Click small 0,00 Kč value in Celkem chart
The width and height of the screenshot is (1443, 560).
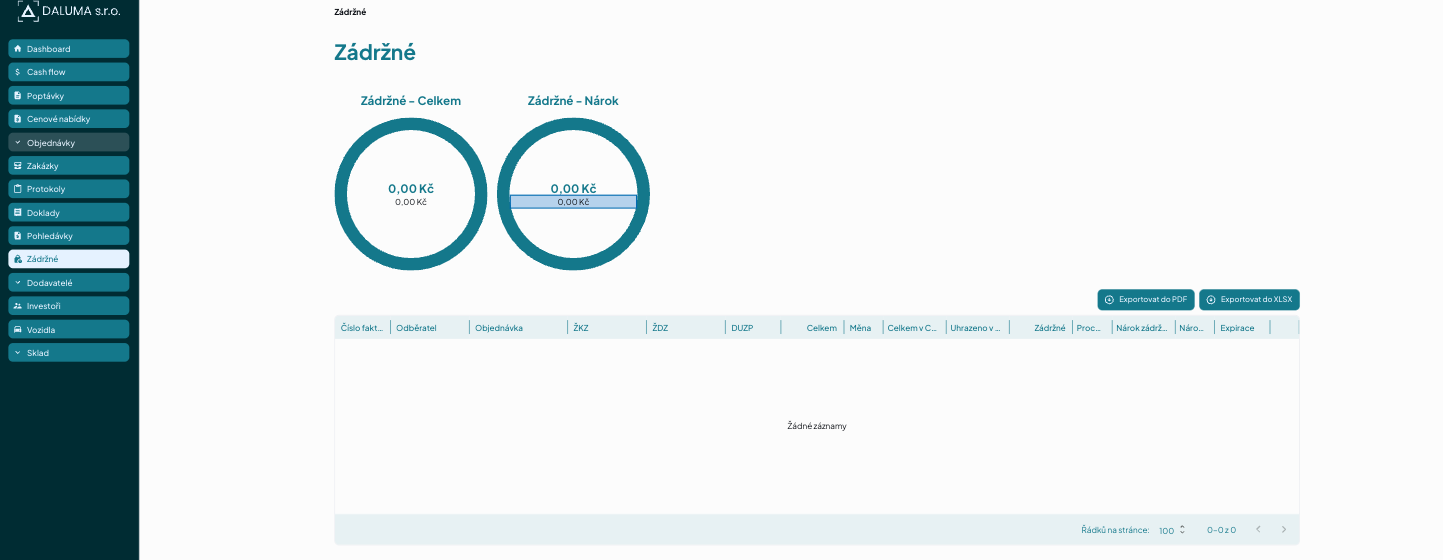(x=411, y=202)
